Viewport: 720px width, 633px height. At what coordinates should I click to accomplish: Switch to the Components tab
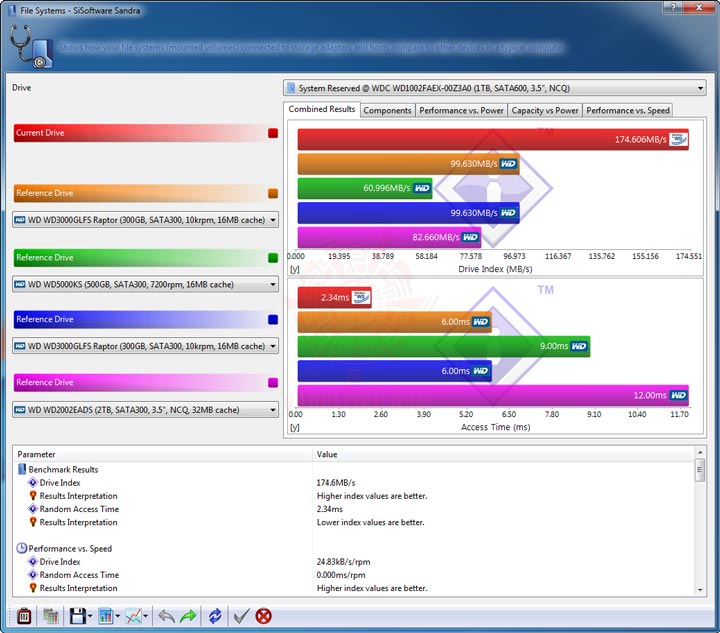click(x=388, y=111)
